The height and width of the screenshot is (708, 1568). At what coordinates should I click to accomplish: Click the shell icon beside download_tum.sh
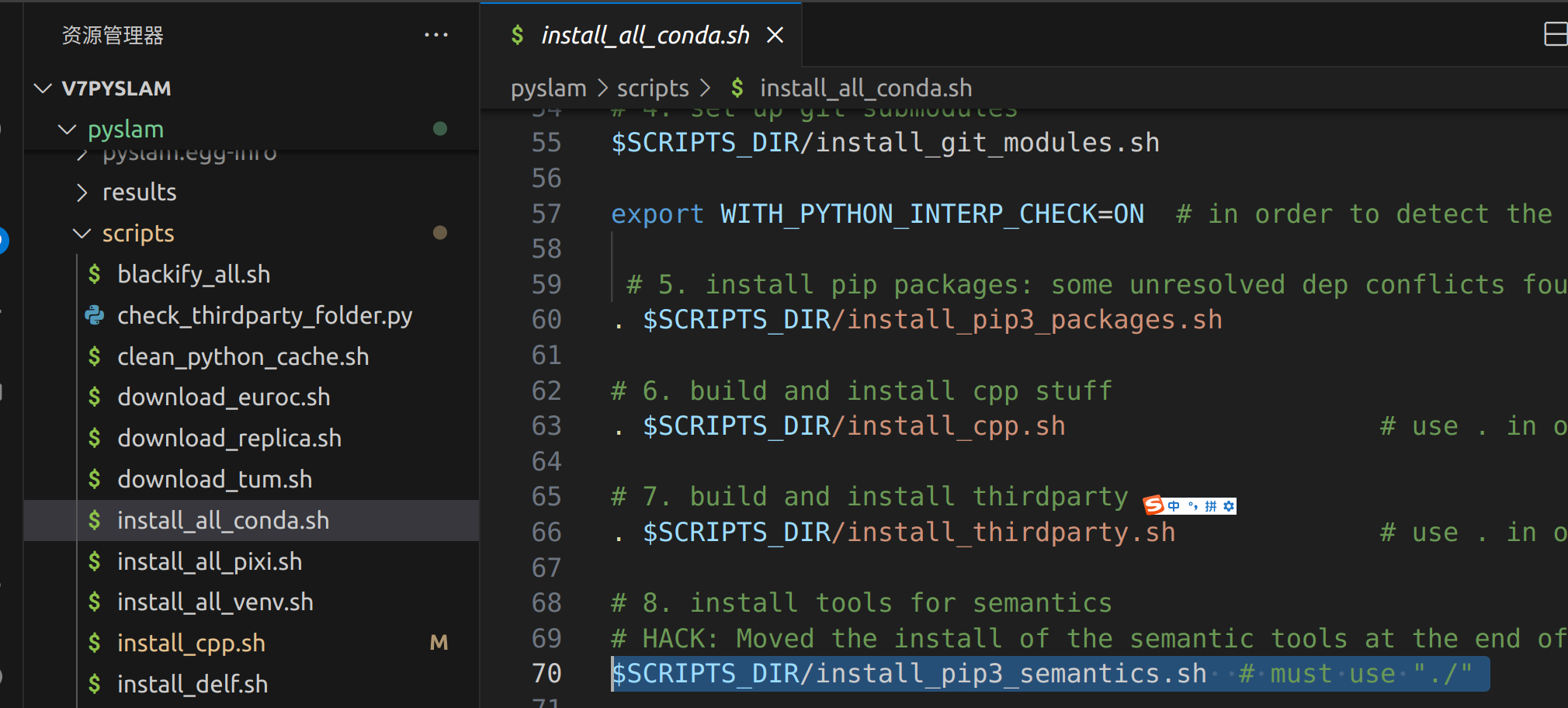point(95,480)
